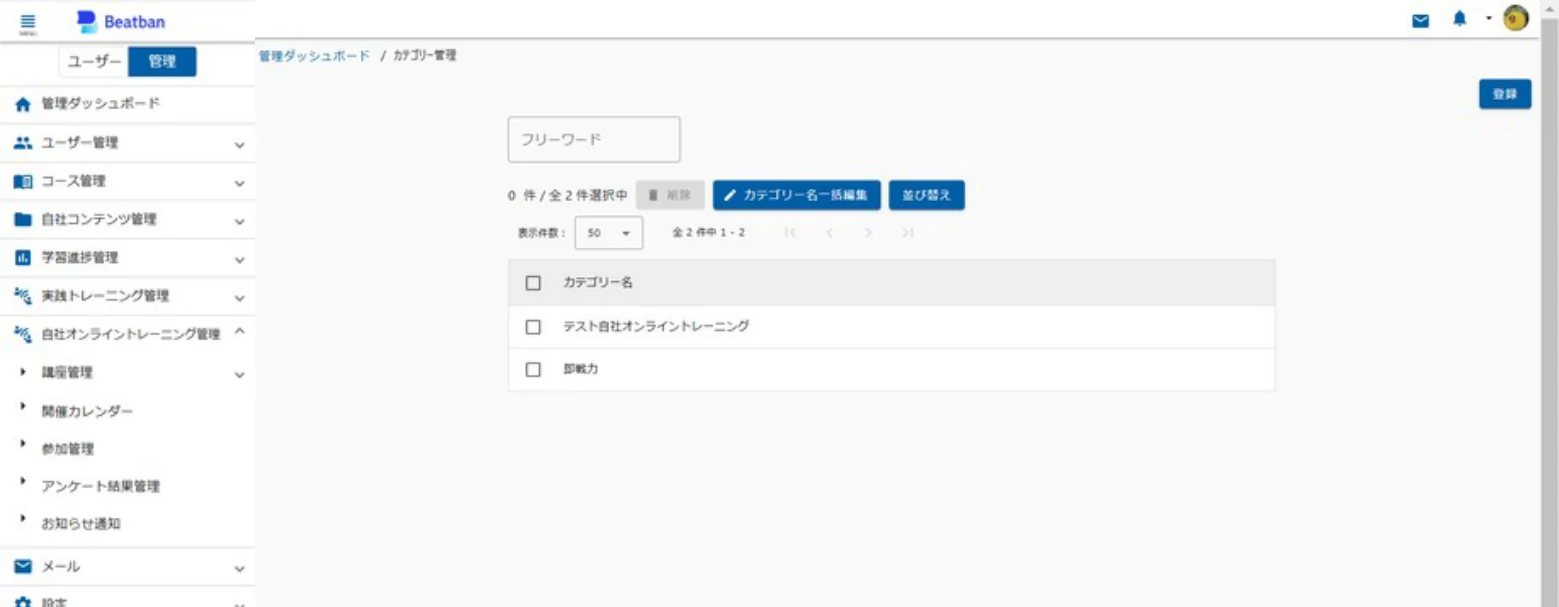Click the icon for 実践トレーニング管理
Screen dimensions: 1559x607
[x=23, y=296]
